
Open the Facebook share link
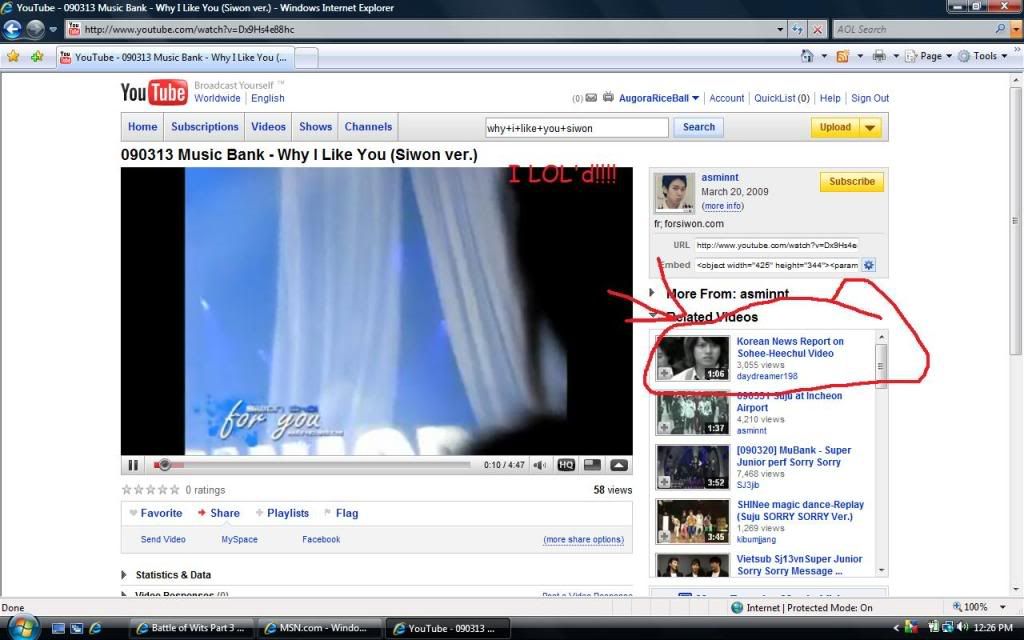pyautogui.click(x=321, y=539)
